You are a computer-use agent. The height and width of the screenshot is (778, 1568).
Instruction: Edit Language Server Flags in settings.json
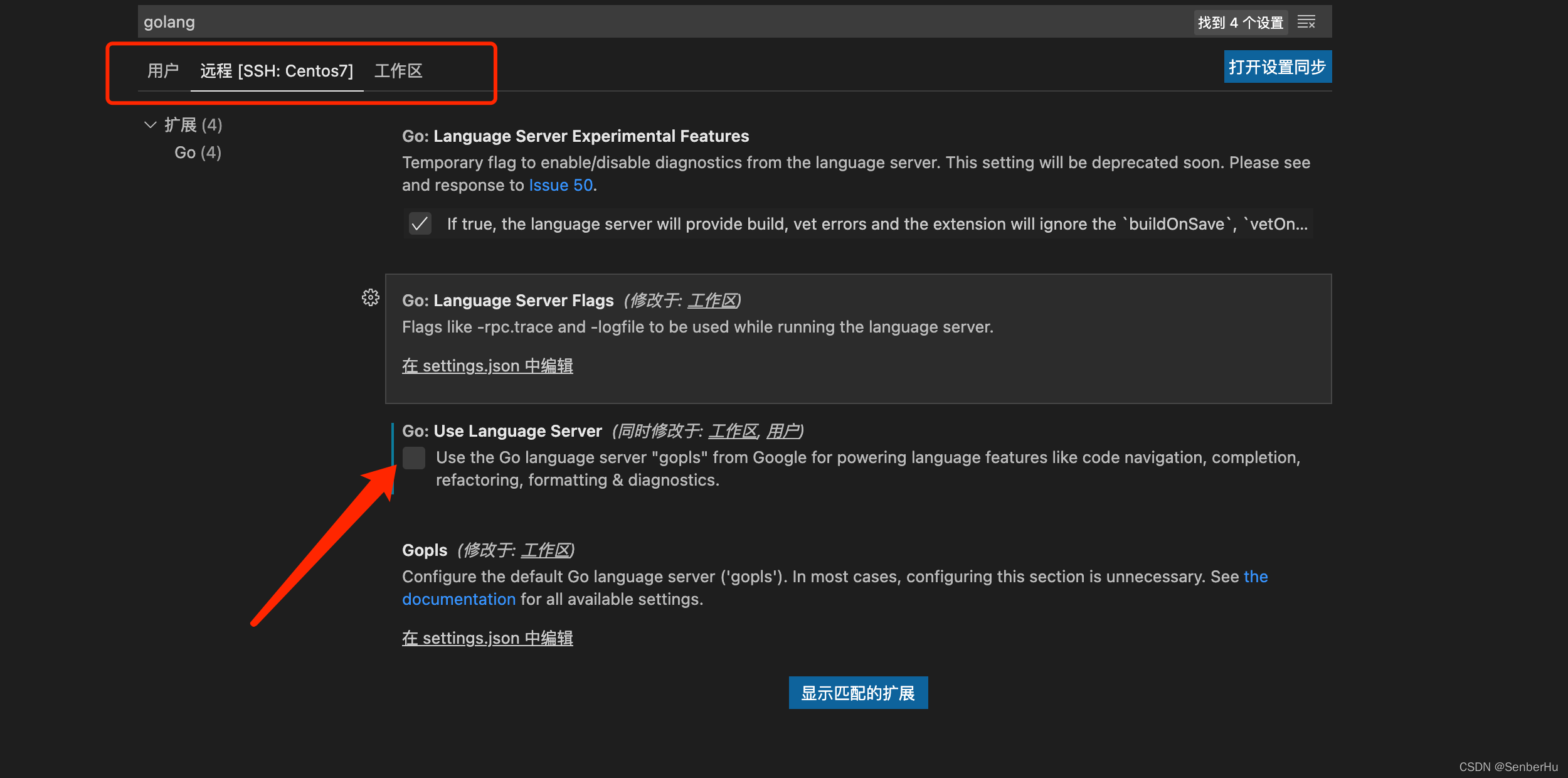[487, 365]
